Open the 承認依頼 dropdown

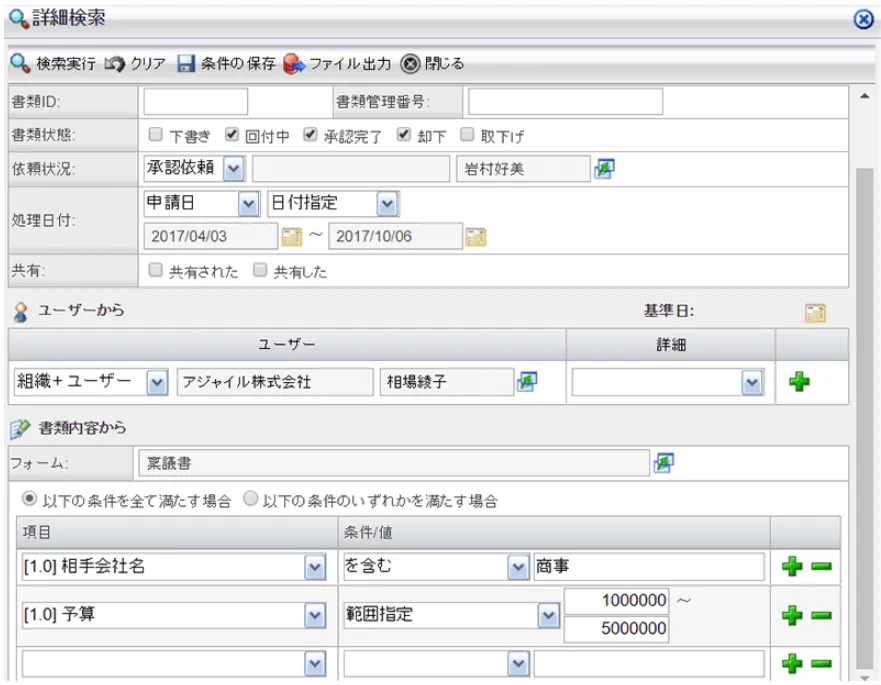coord(233,169)
